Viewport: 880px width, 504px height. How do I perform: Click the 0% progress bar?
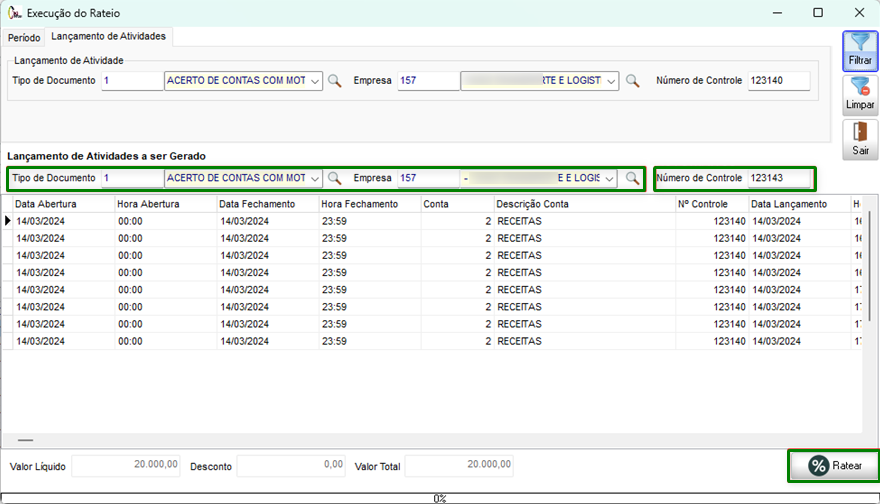(439, 498)
